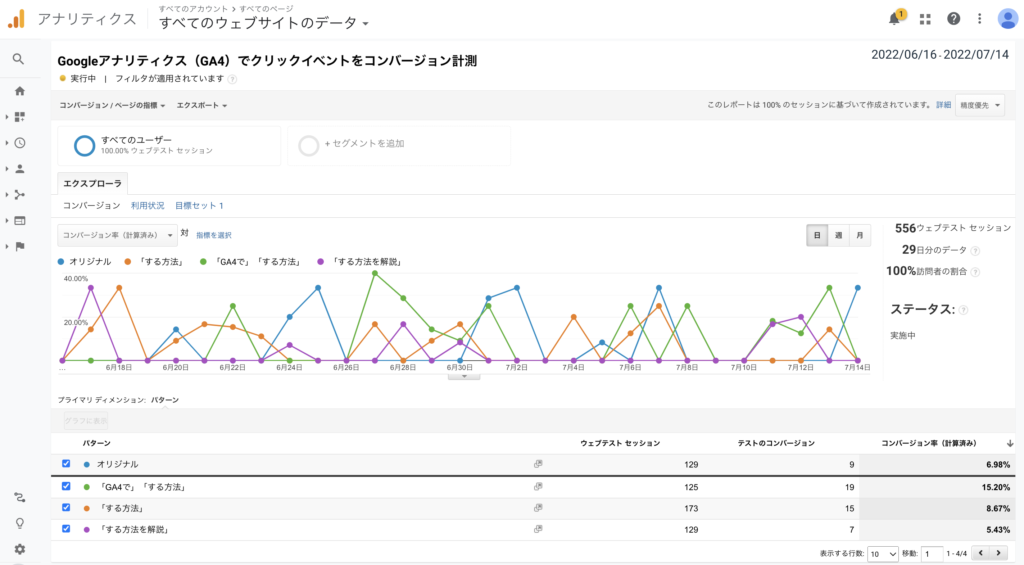Image resolution: width=1024 pixels, height=565 pixels.
Task: Open Realtime clock icon in sidebar
Action: tap(20, 143)
